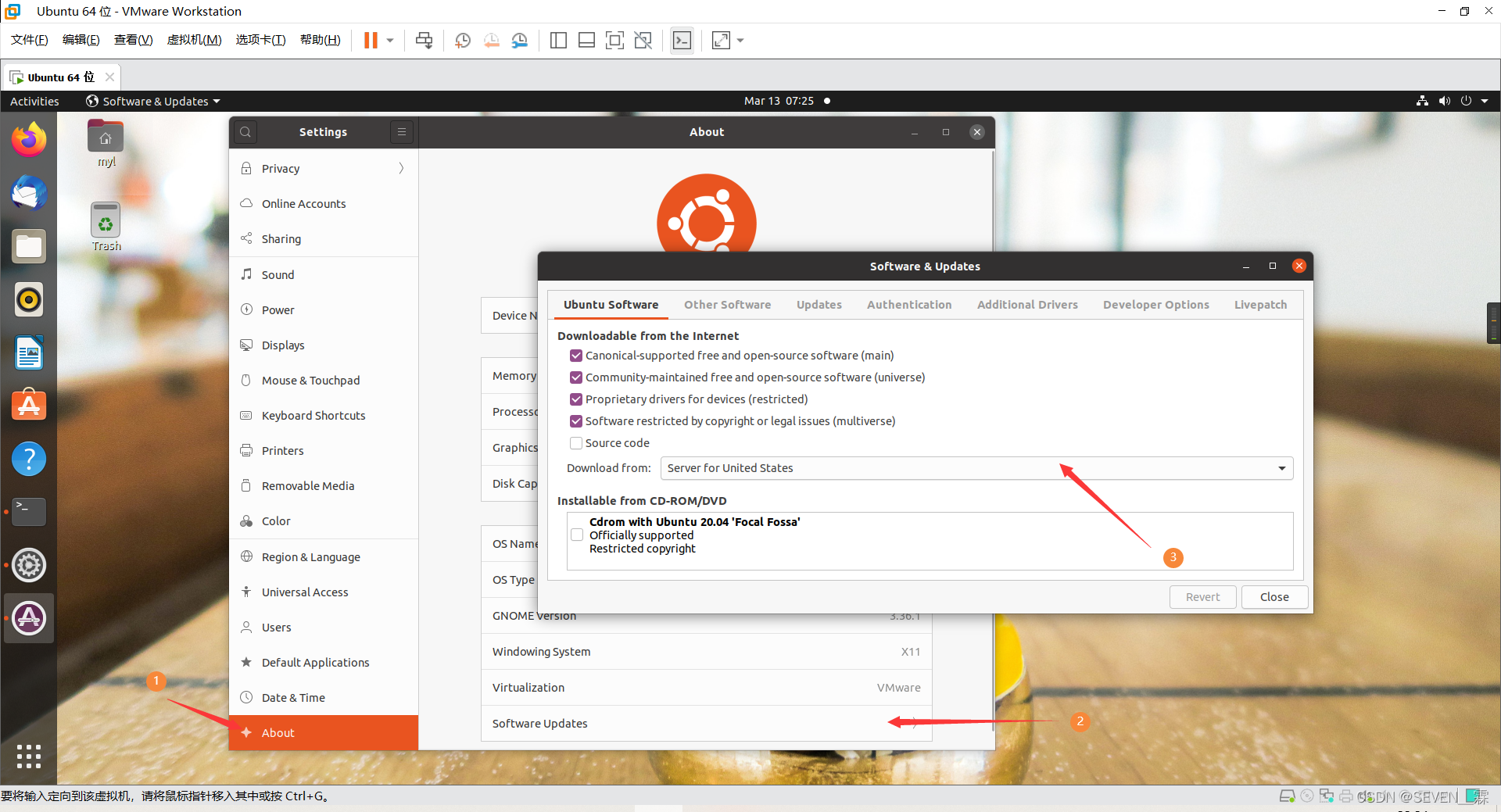Revert to VMware snapshot icon

click(492, 41)
